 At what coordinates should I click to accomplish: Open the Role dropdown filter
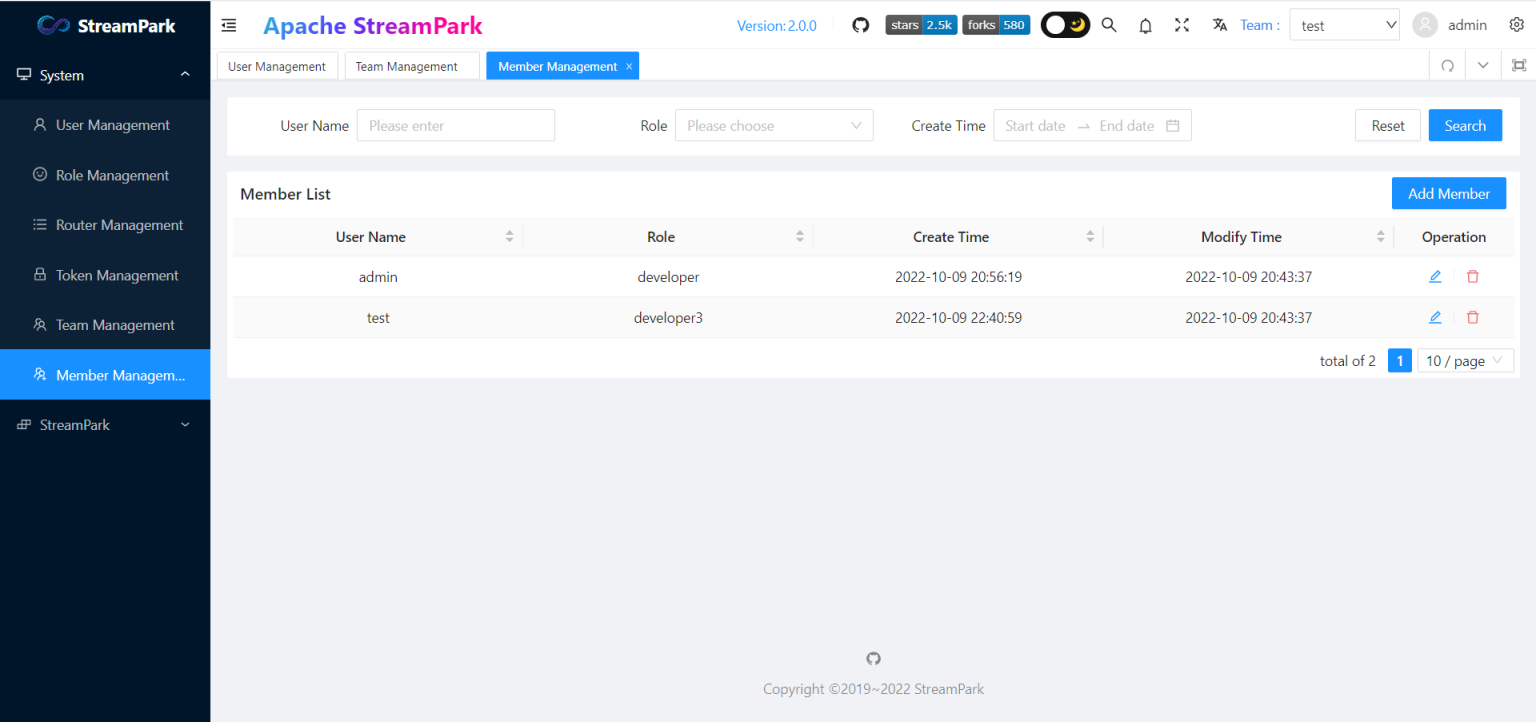click(774, 125)
